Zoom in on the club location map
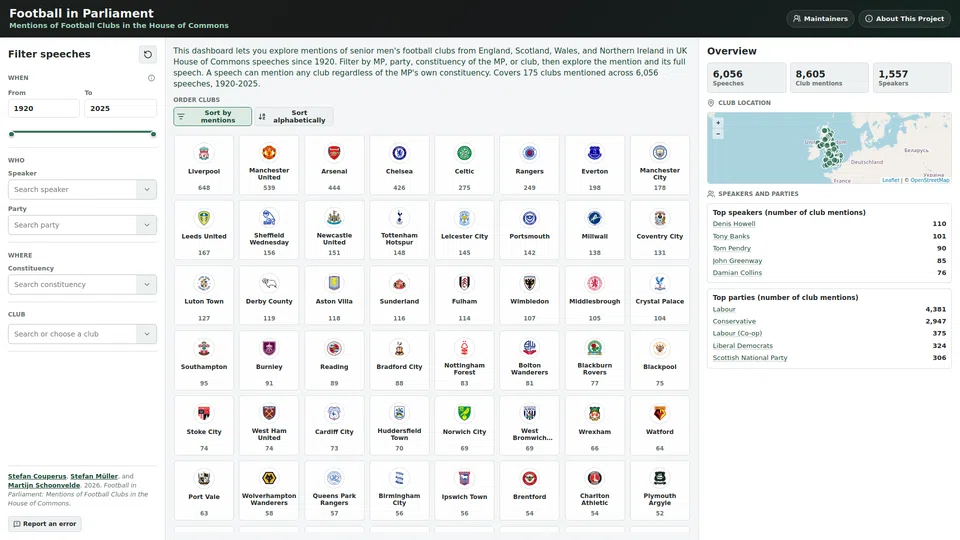960x540 pixels. pyautogui.click(x=718, y=123)
